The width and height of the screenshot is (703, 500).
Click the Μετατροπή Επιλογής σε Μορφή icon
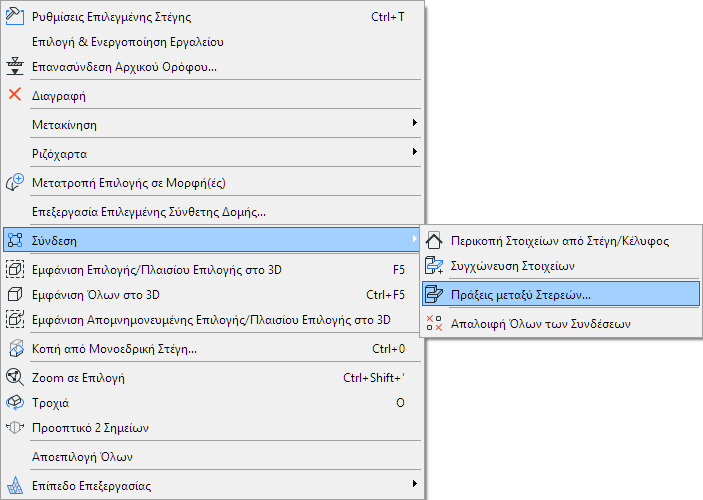pyautogui.click(x=15, y=183)
